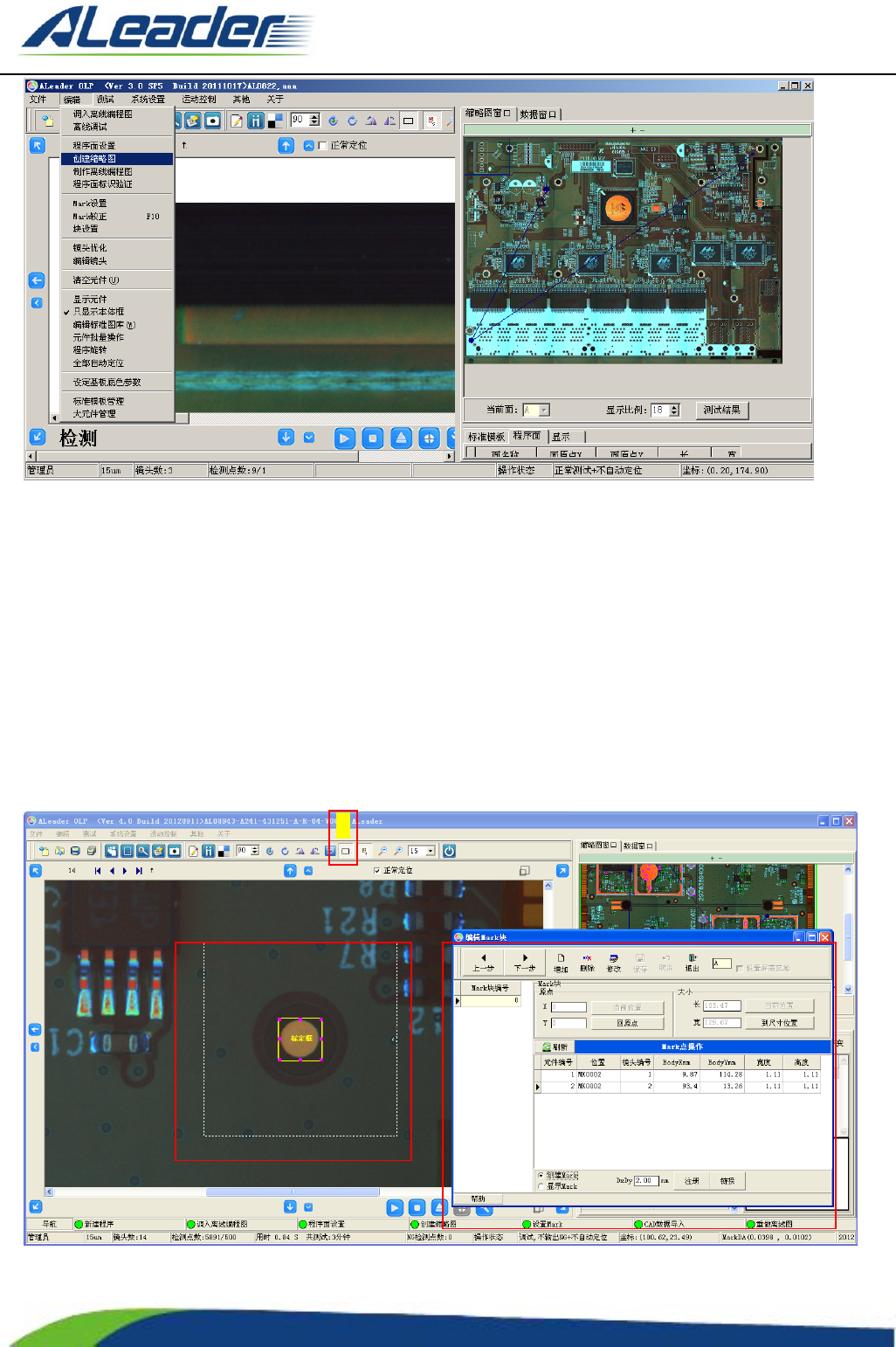896x1347 pixels.
Task: Click the pencil edit icon in top toolbar
Action: [x=237, y=121]
